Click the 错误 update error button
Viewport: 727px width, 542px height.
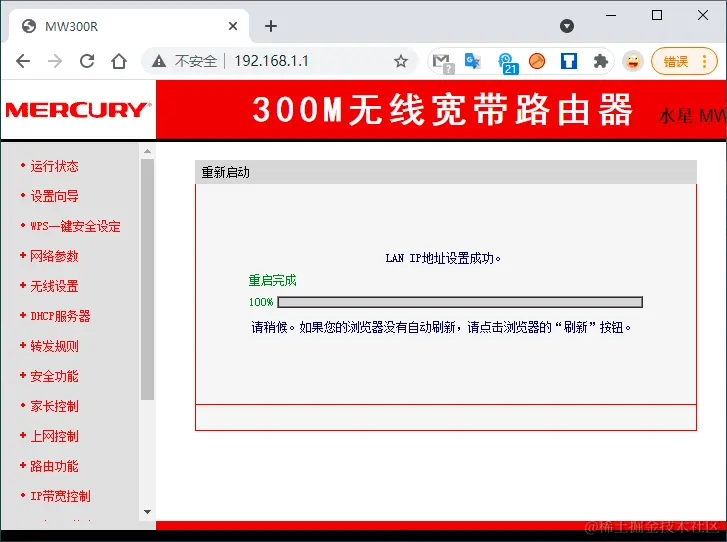[x=684, y=61]
